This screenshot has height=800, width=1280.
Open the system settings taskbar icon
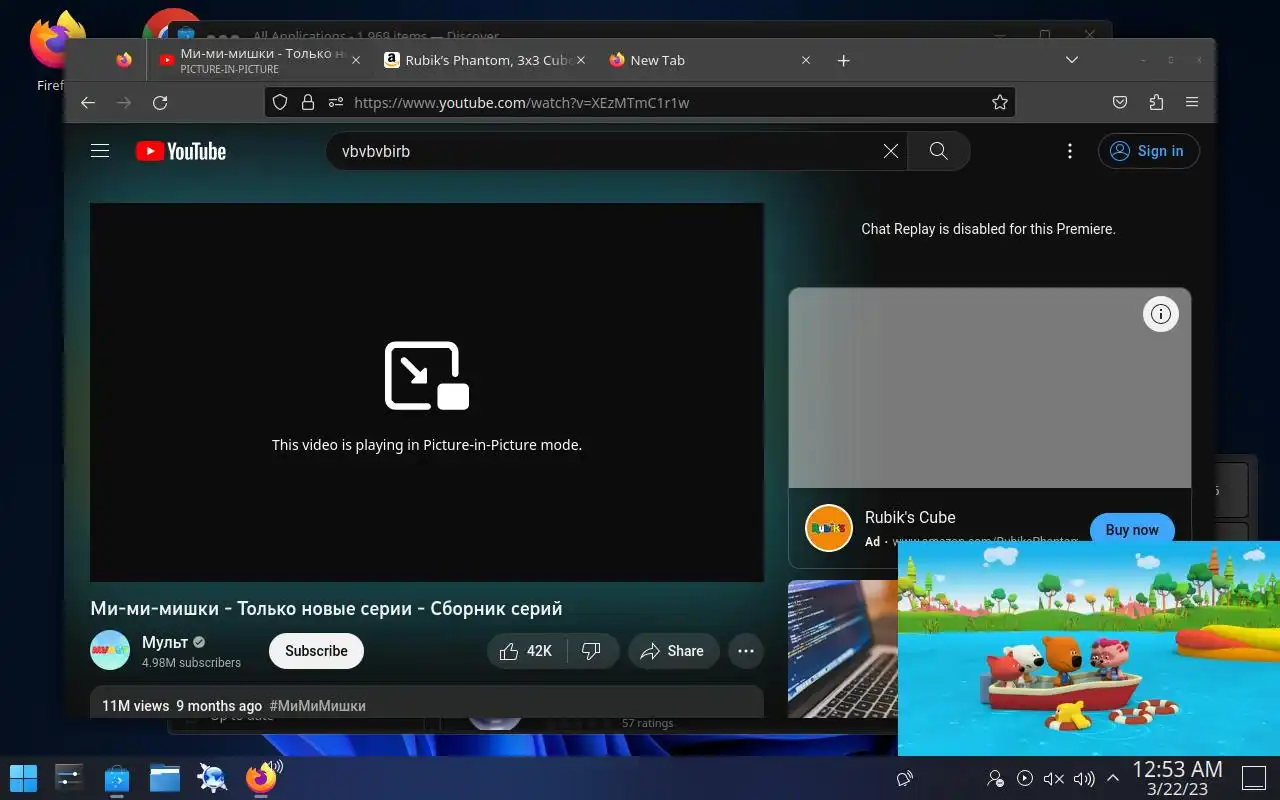(69, 778)
